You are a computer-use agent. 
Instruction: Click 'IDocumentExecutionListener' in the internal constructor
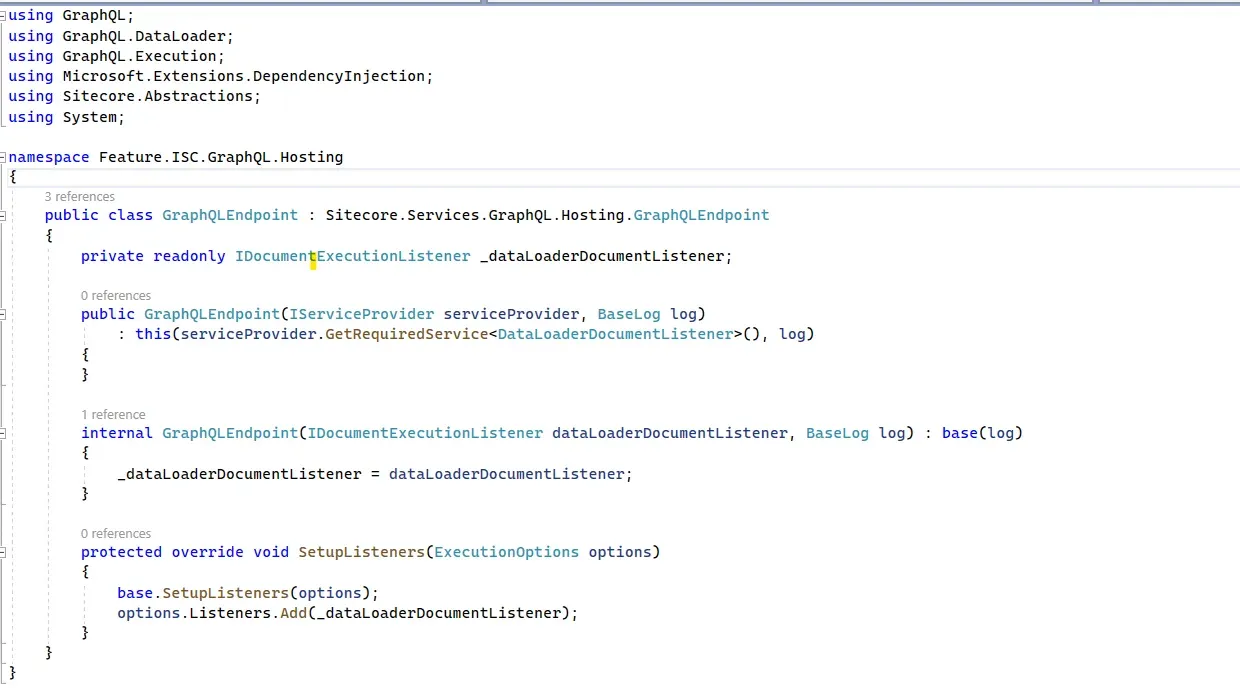pos(425,433)
